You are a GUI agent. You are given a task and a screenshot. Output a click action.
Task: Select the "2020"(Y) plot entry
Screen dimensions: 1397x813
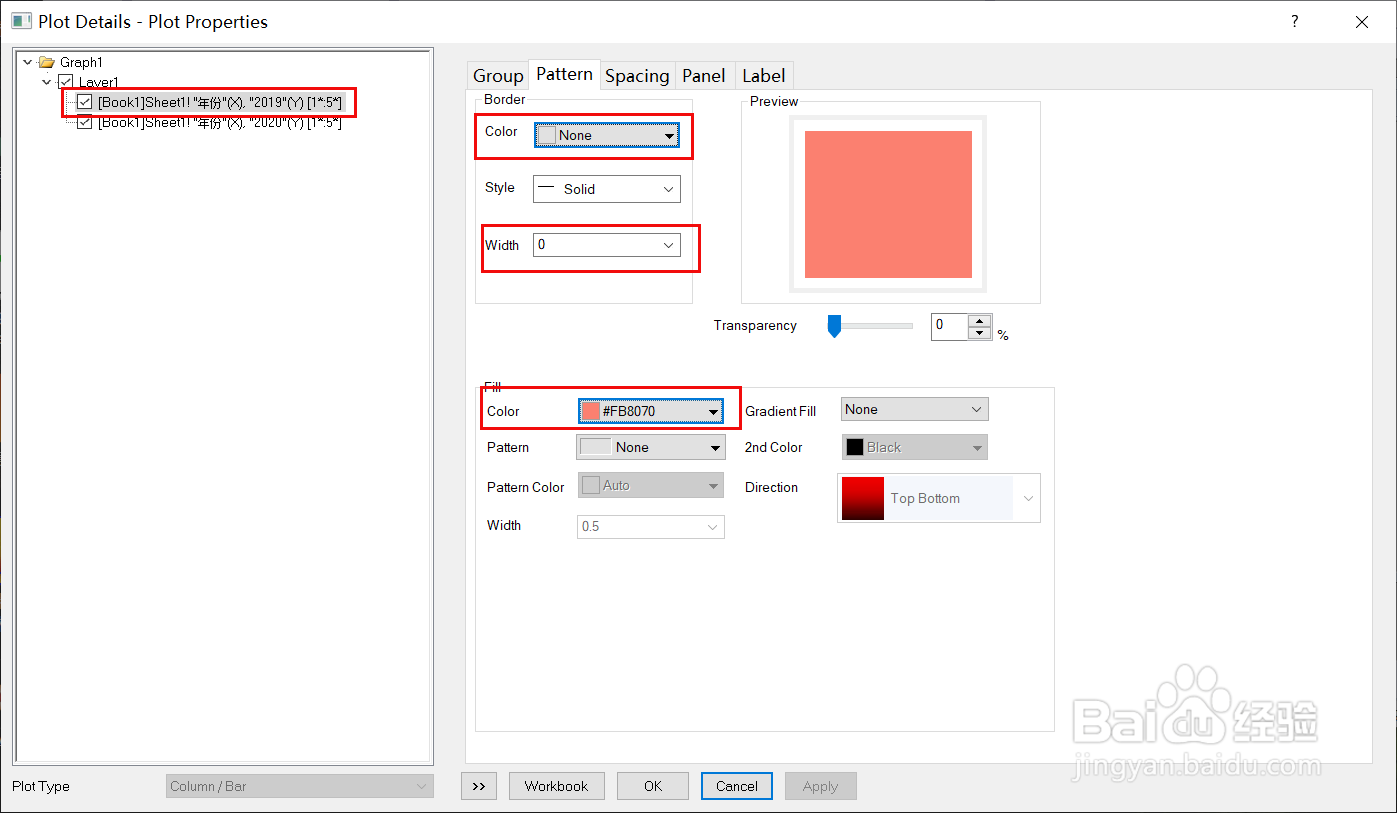tap(220, 122)
